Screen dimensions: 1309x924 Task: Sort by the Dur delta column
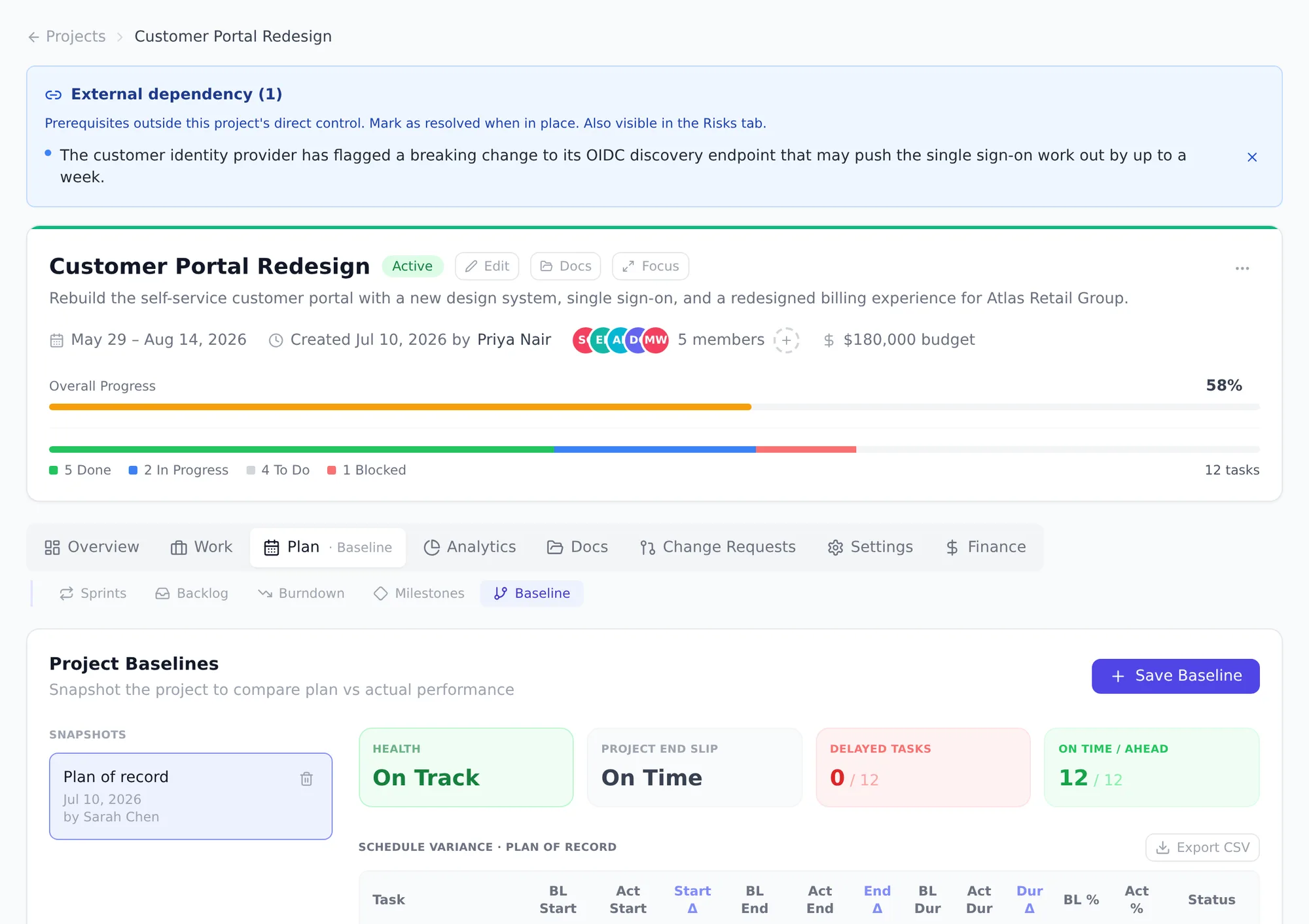point(1030,900)
